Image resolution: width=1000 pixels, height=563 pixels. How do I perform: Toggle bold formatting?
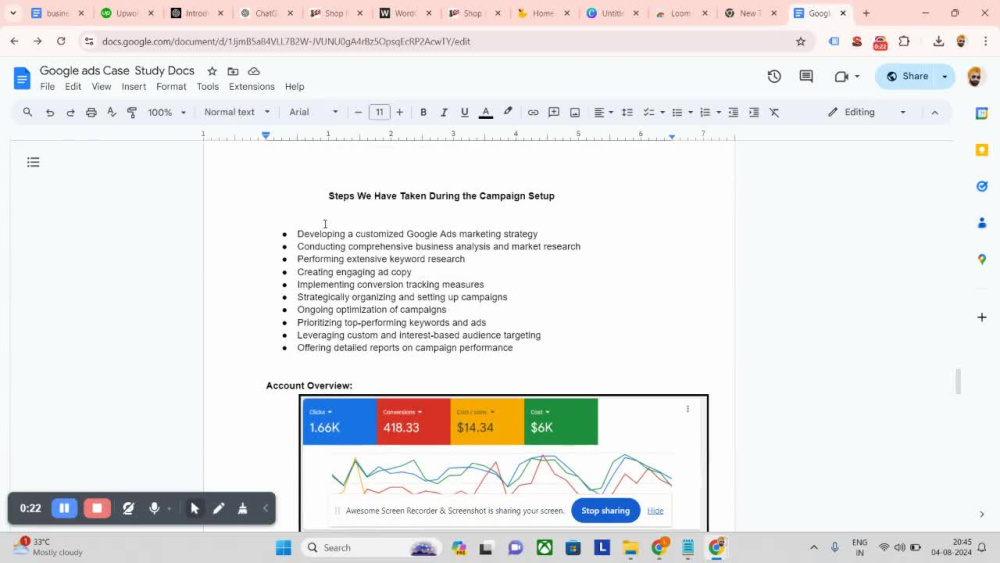pos(423,112)
